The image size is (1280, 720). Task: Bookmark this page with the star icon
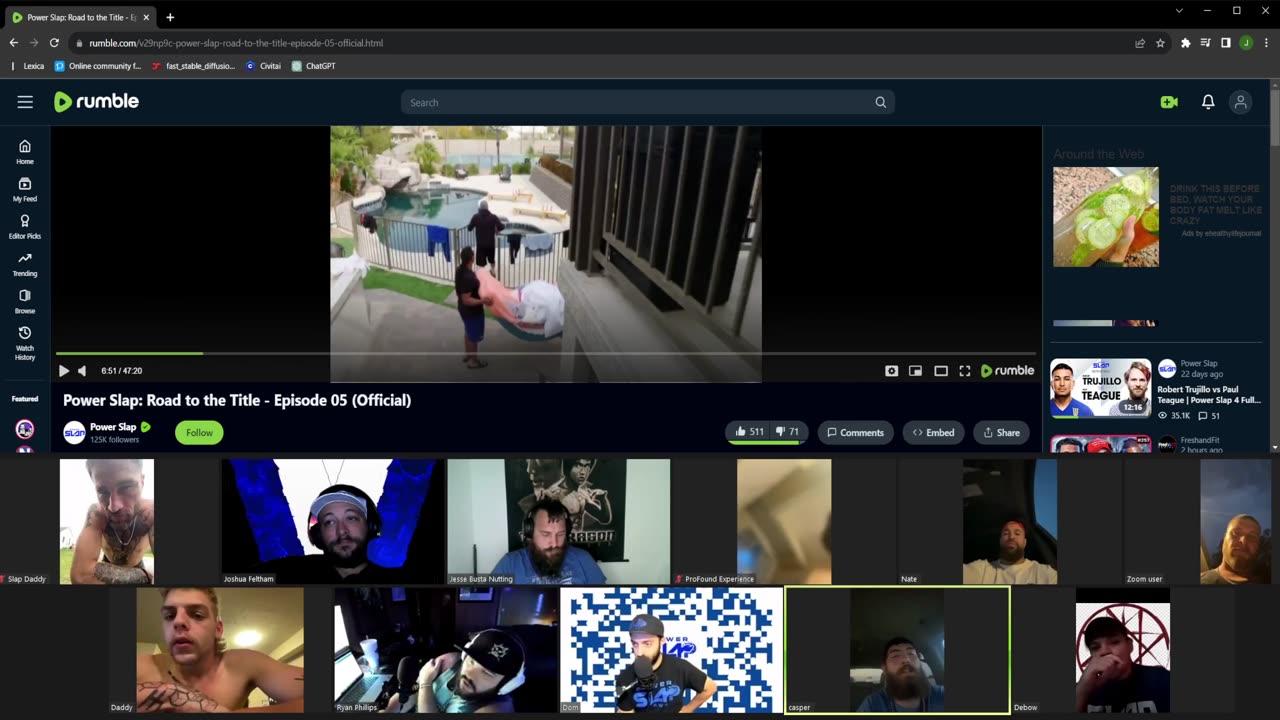point(1160,43)
